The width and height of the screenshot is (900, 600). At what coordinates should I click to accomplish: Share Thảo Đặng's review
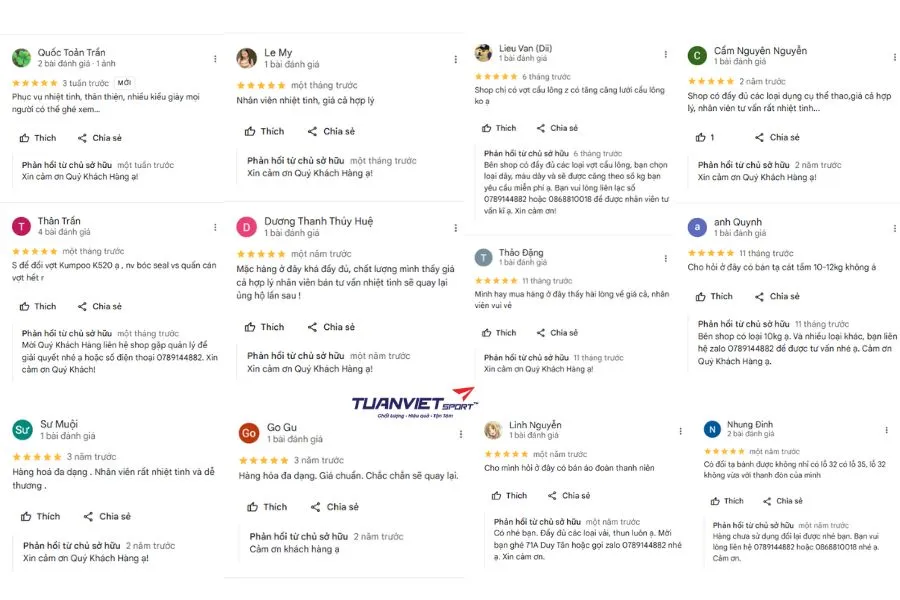click(x=556, y=333)
